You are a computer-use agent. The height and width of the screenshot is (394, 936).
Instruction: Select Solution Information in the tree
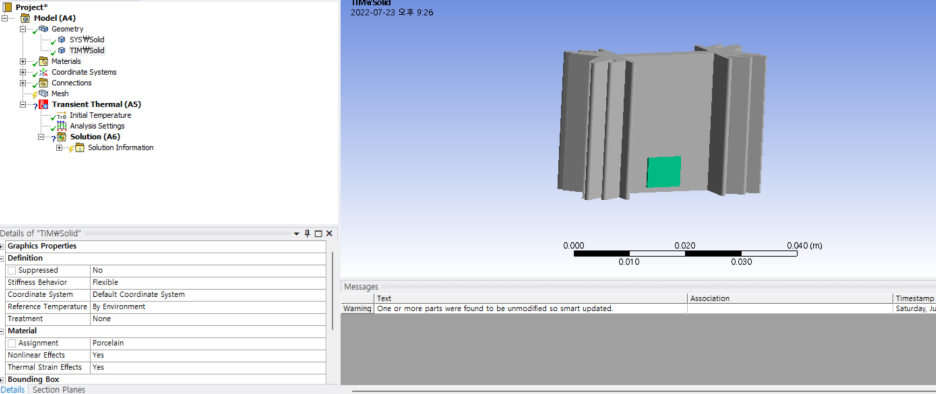(121, 147)
